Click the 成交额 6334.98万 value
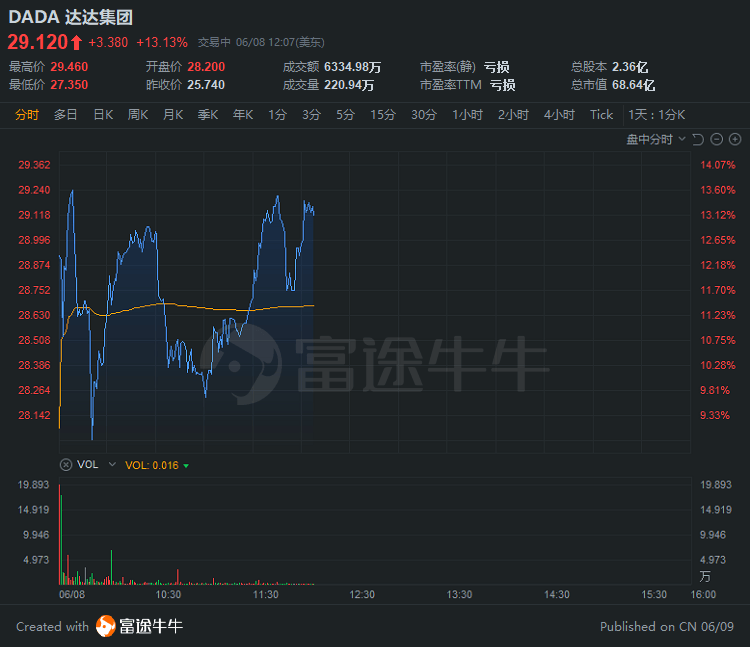This screenshot has height=647, width=750. pyautogui.click(x=353, y=67)
